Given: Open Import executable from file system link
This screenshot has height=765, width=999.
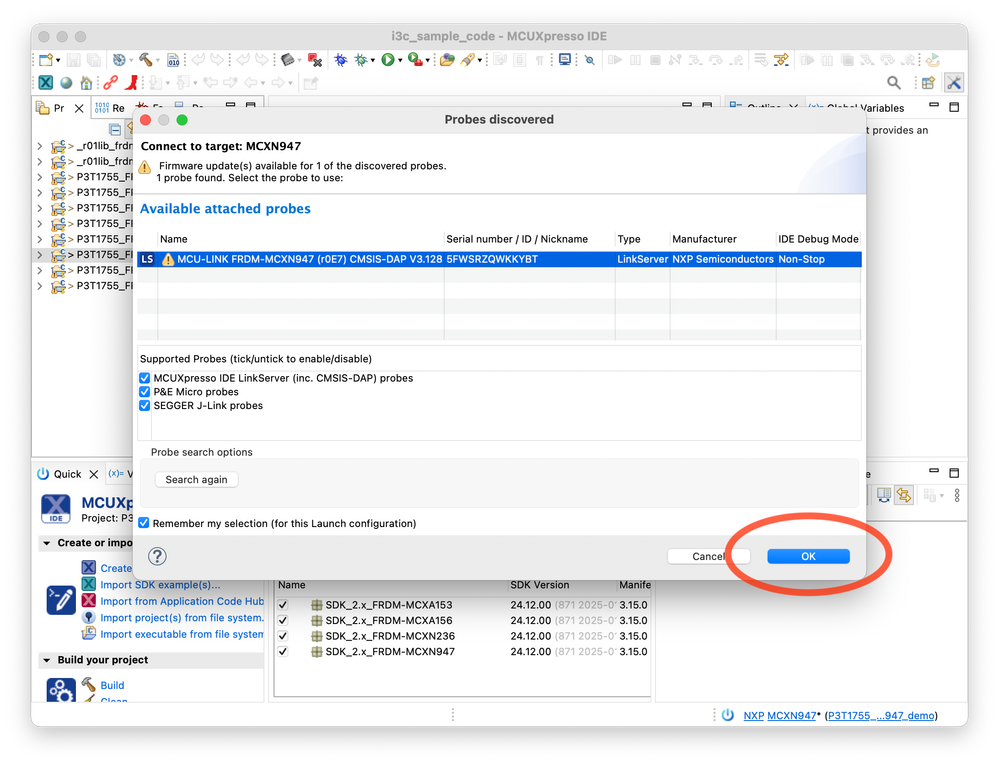Looking at the screenshot, I should click(x=182, y=634).
